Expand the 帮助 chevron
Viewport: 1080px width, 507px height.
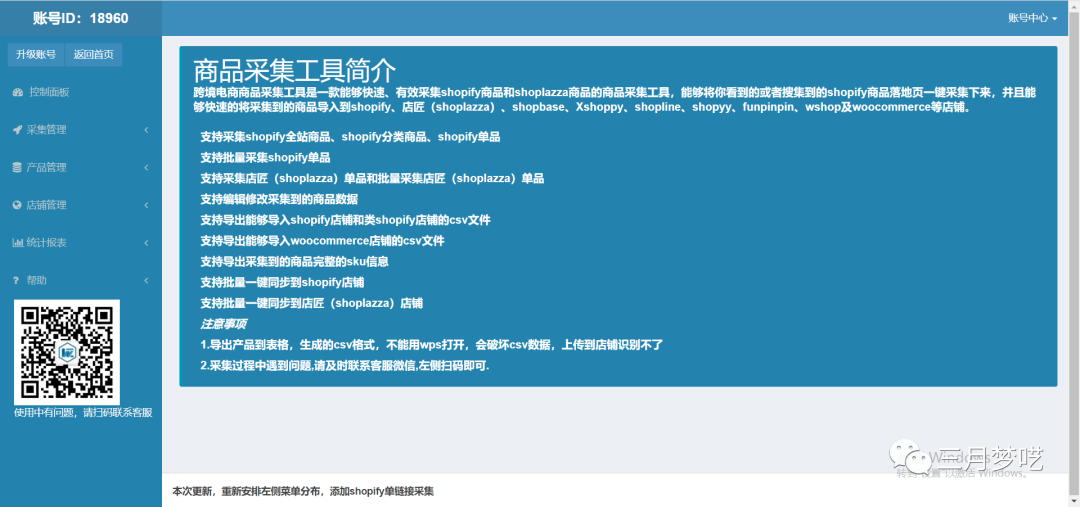[147, 280]
